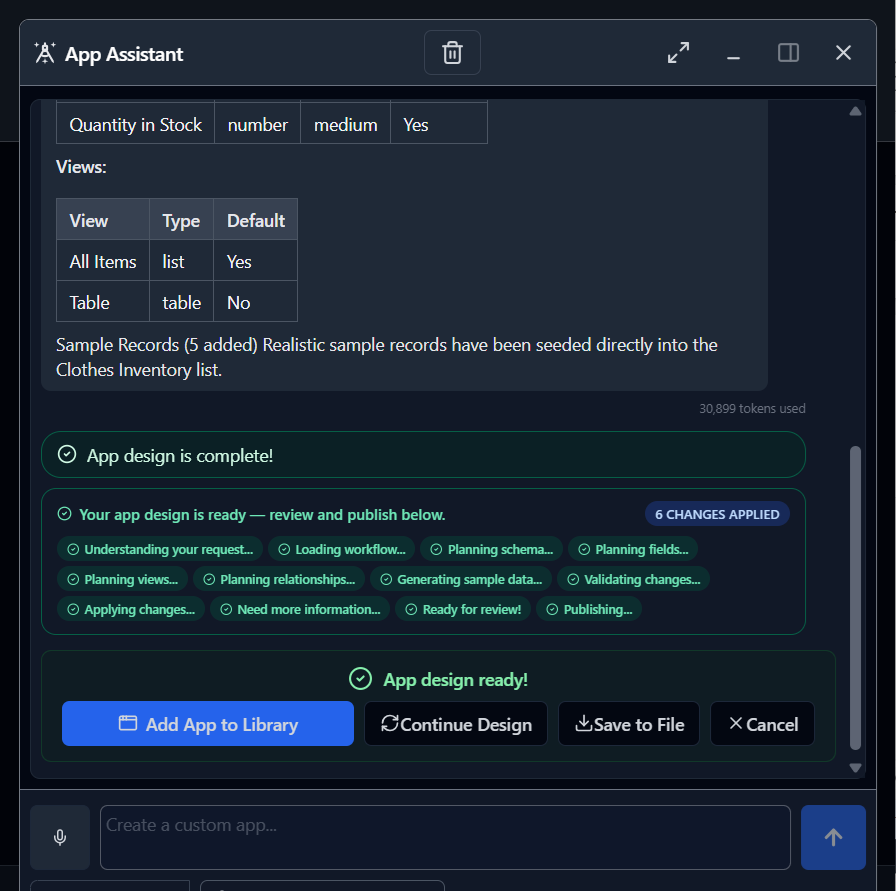Image resolution: width=896 pixels, height=891 pixels.
Task: Click the Loading workflow step chip
Action: coord(341,549)
